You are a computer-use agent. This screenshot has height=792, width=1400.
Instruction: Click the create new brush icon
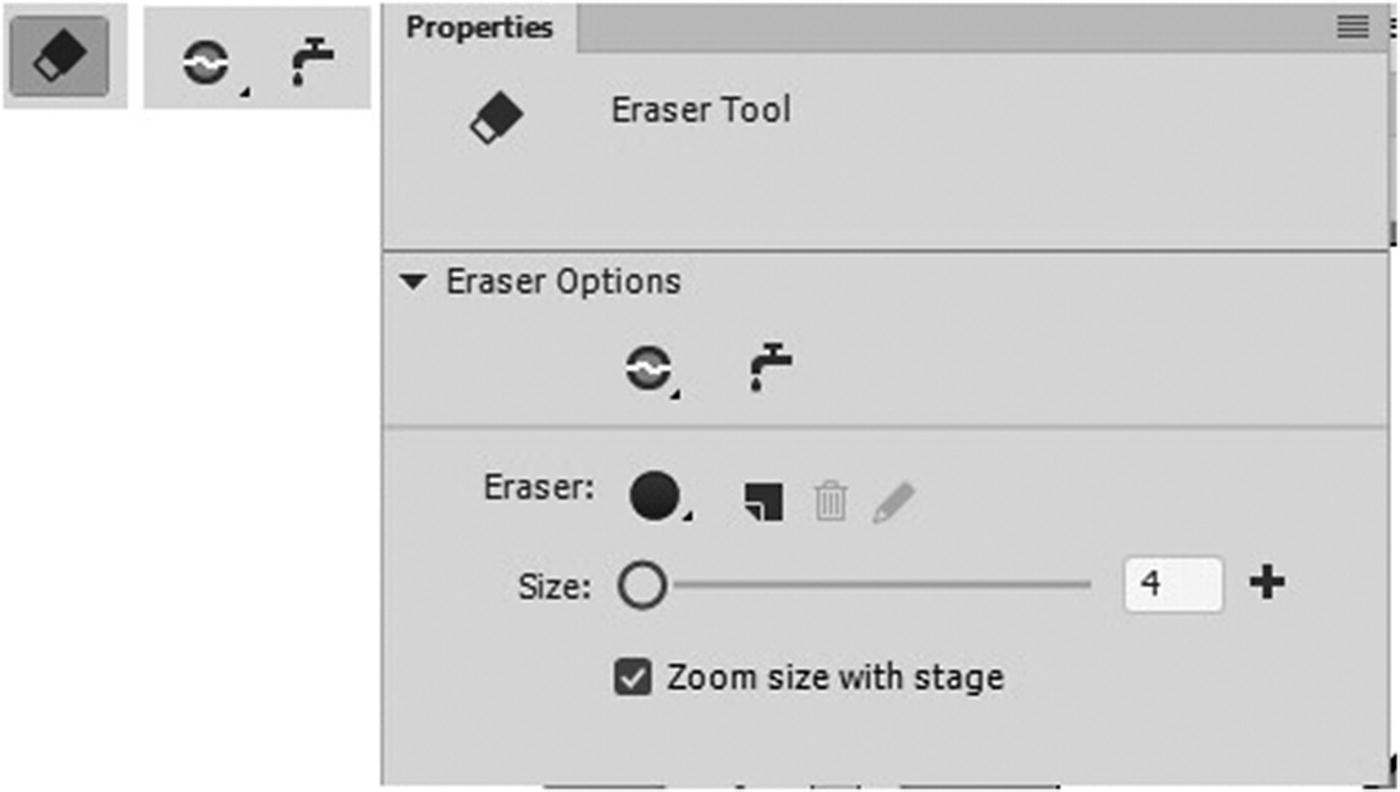pos(764,500)
